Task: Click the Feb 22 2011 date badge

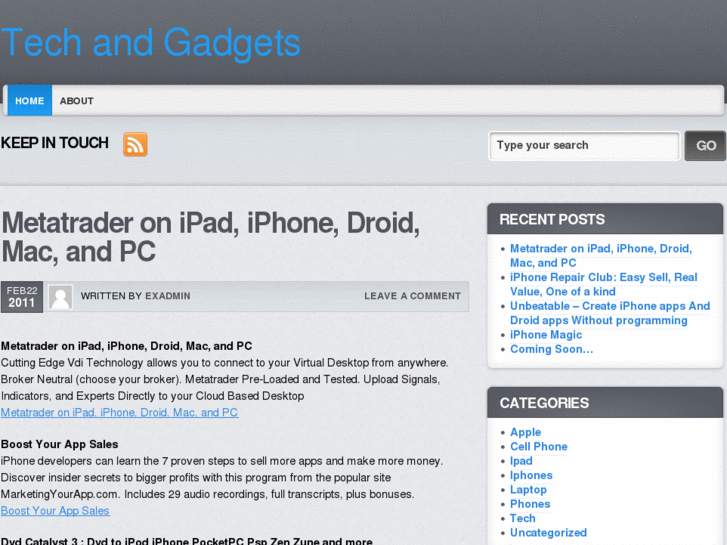Action: (x=22, y=297)
